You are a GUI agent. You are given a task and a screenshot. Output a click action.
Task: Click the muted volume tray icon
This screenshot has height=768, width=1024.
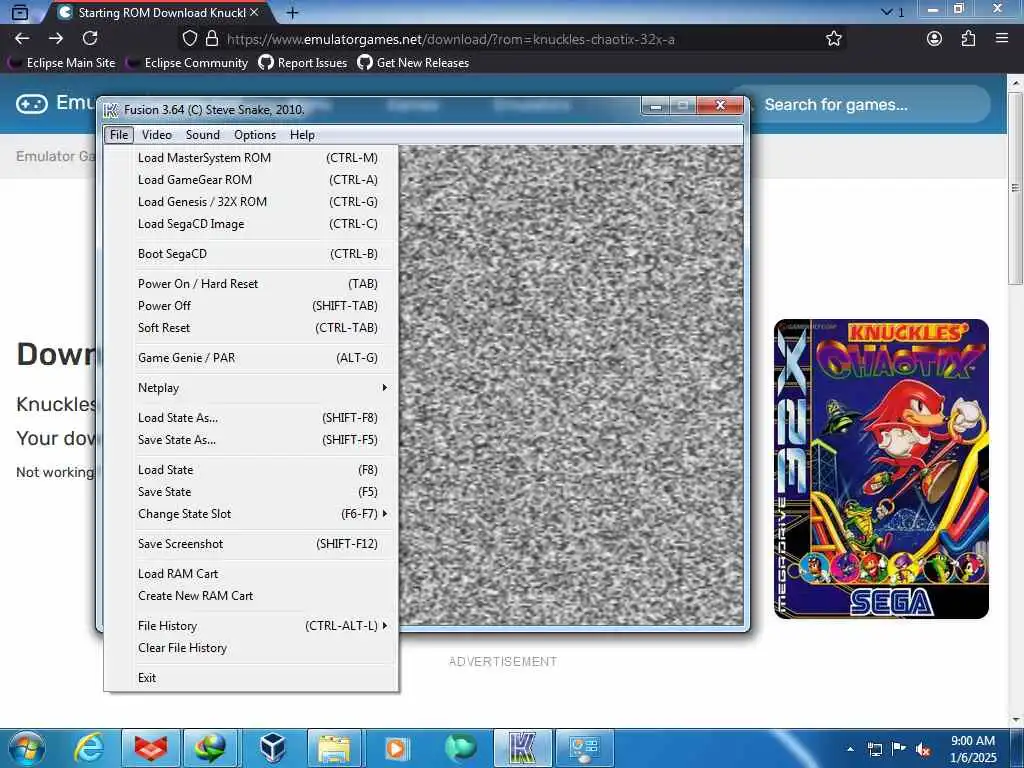[x=923, y=750]
